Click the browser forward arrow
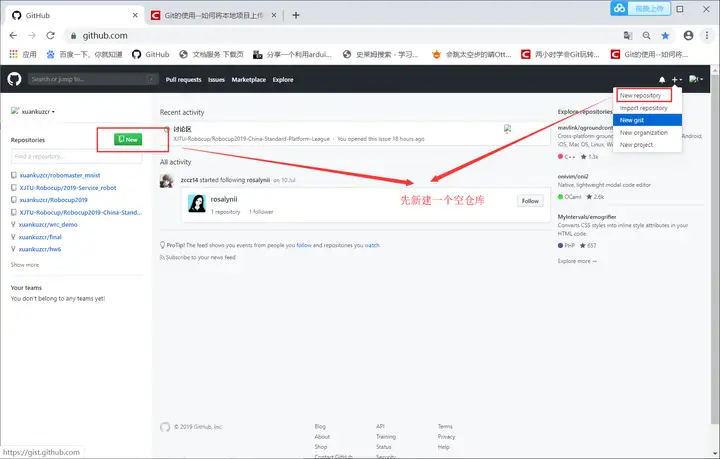 coord(32,35)
